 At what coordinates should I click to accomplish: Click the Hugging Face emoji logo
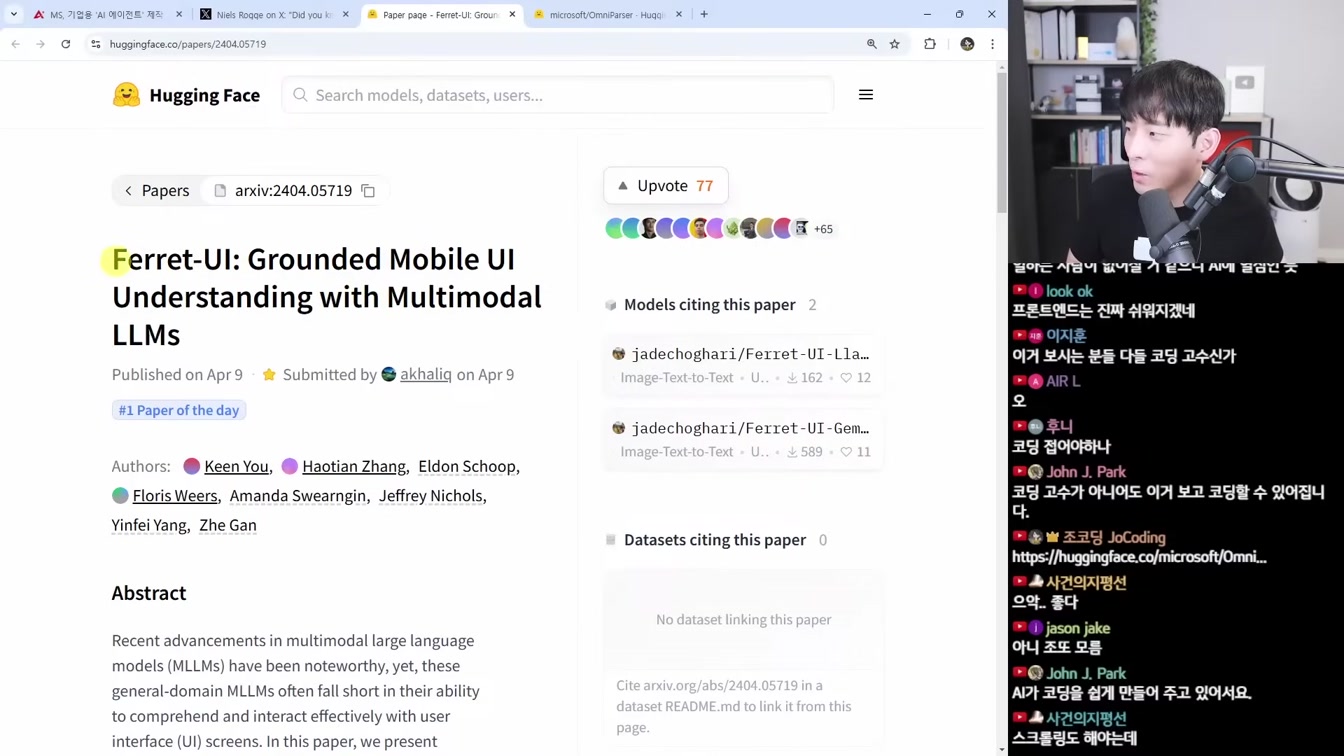pos(126,95)
